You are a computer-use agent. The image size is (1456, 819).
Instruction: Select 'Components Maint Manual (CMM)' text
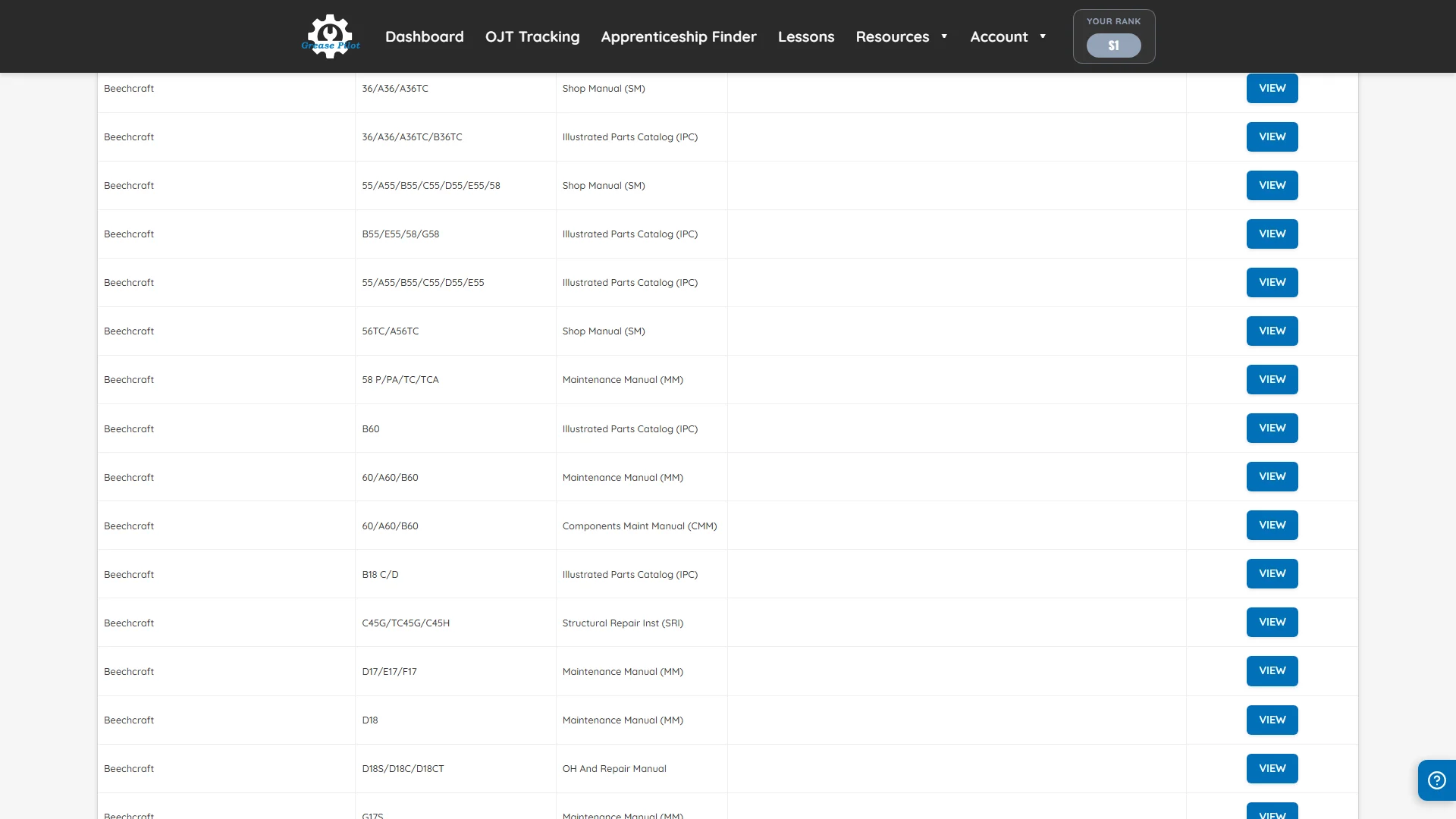[639, 526]
